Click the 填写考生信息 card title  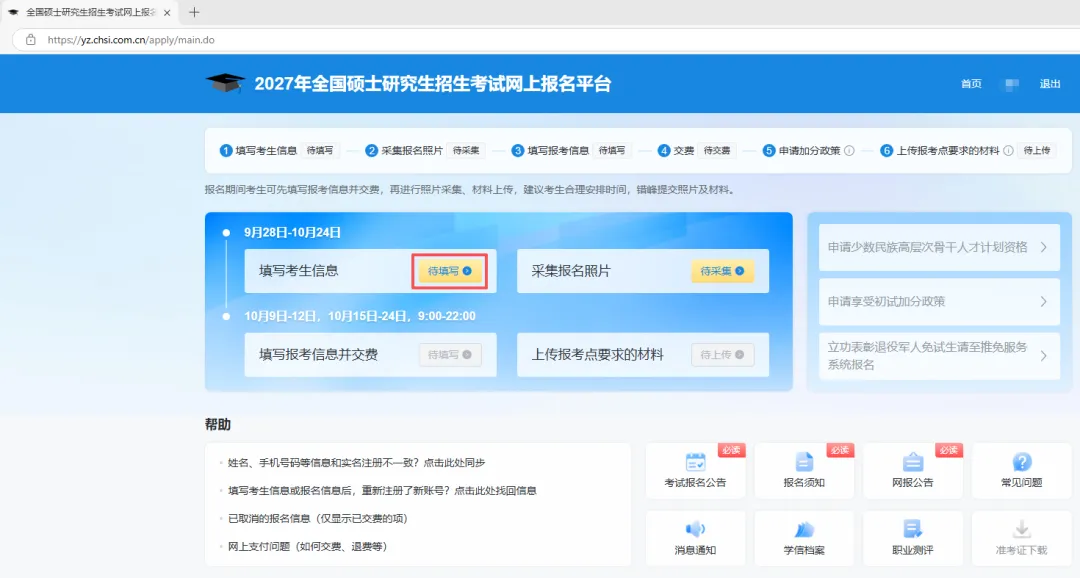[x=299, y=271]
